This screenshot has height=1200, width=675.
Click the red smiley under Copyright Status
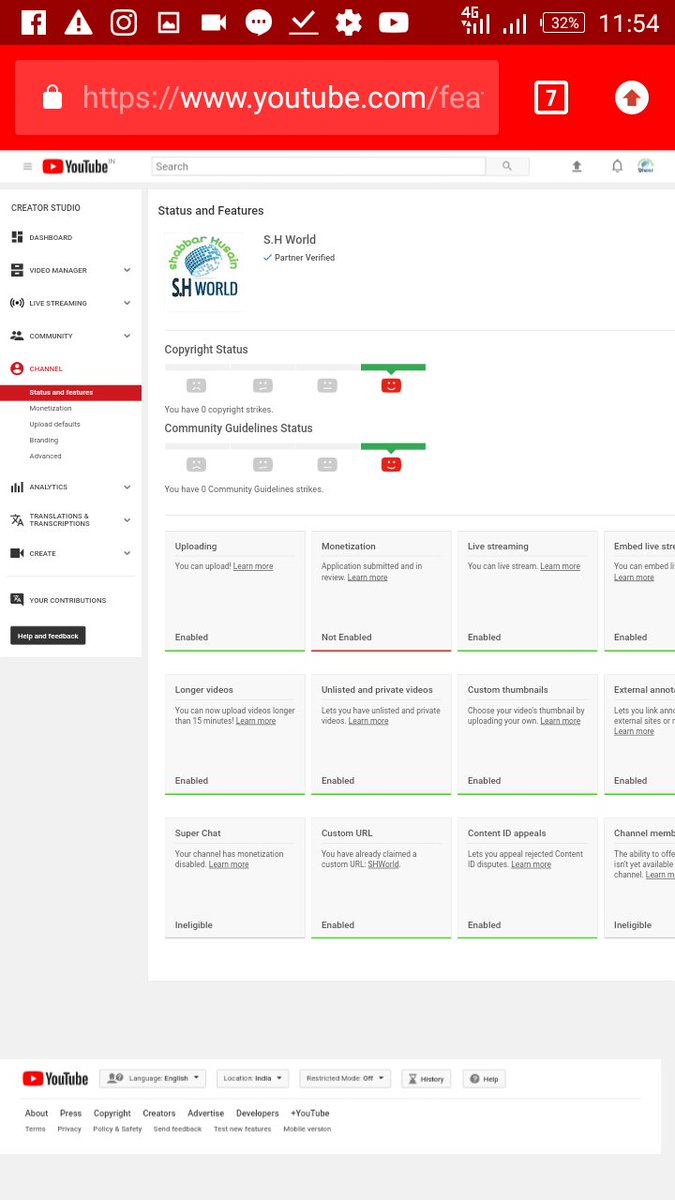391,385
